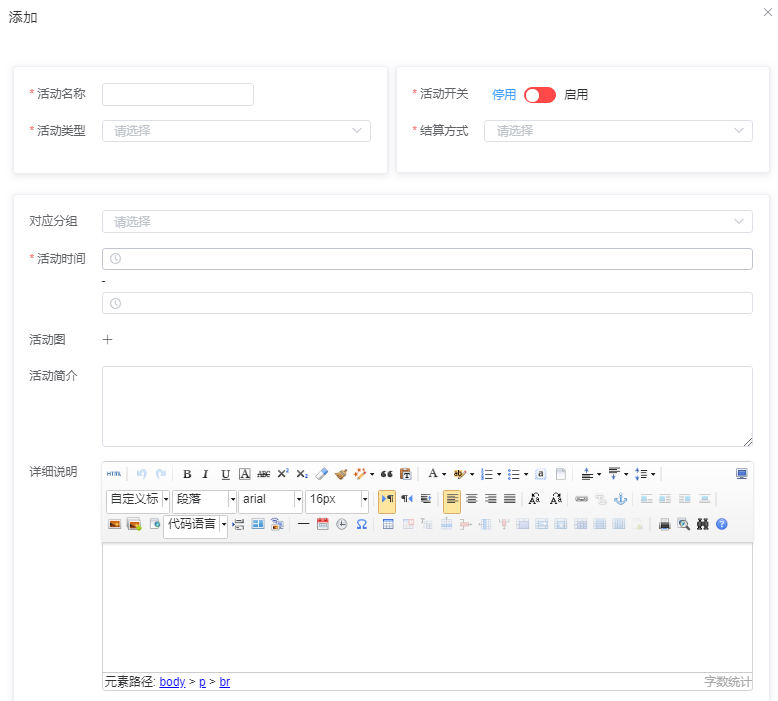The width and height of the screenshot is (778, 701).
Task: Open the 自定义标题 dropdown
Action: 138,500
